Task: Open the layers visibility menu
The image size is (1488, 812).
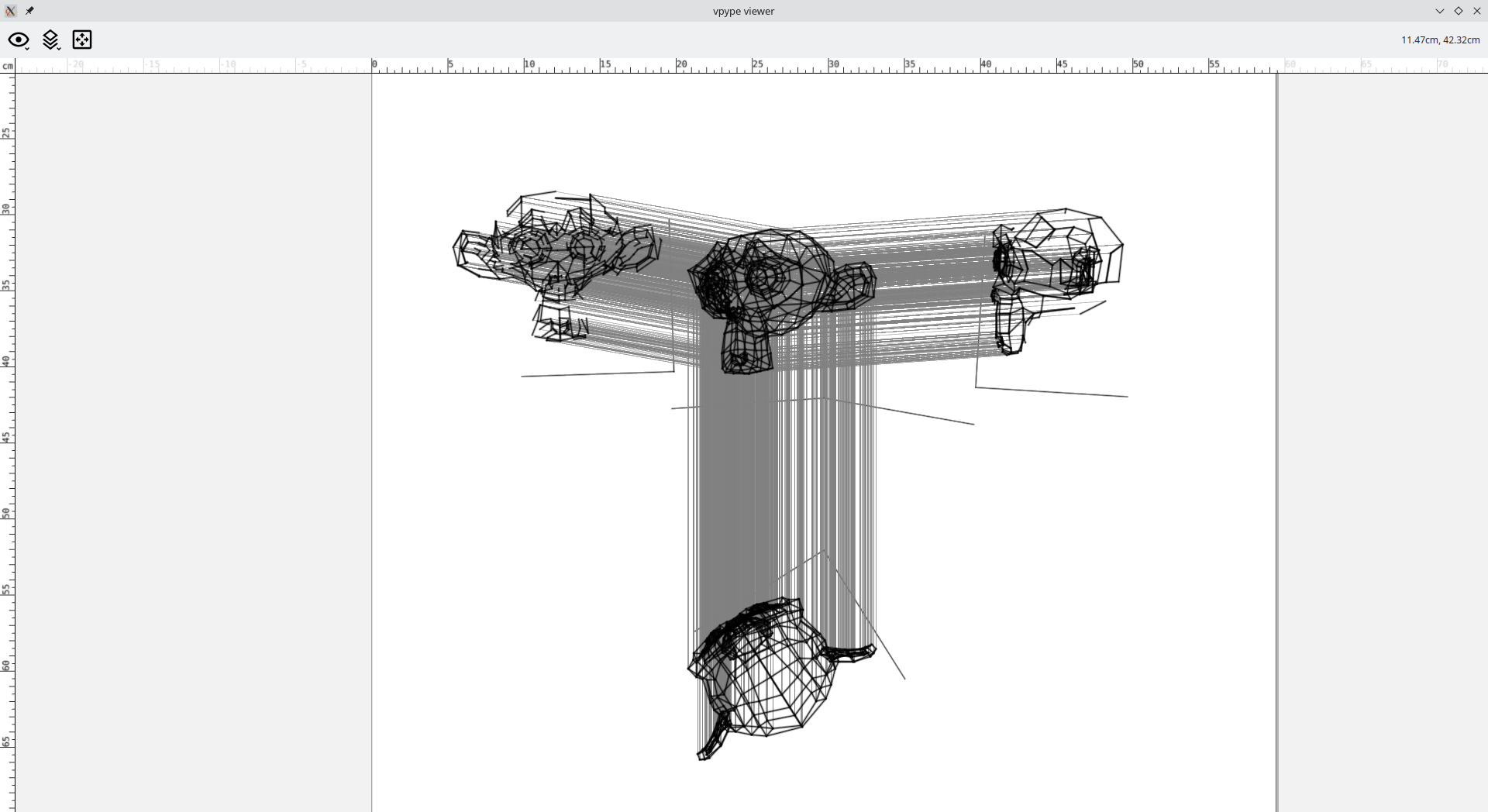Action: point(51,40)
